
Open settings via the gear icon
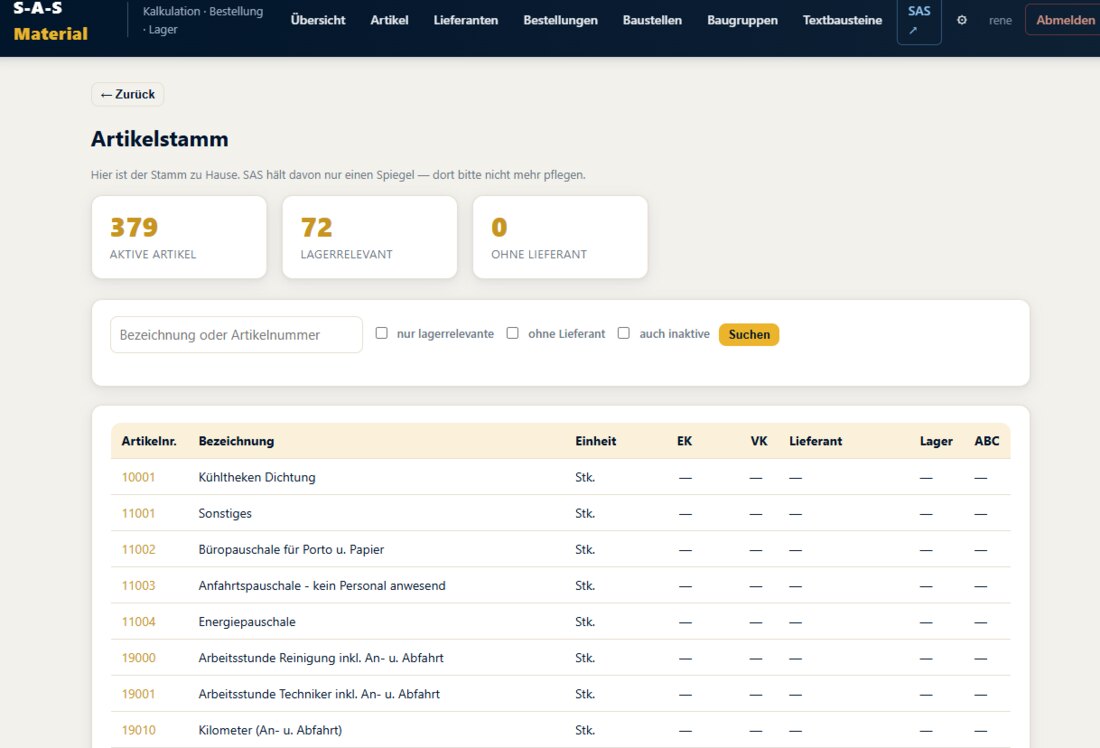tap(962, 20)
